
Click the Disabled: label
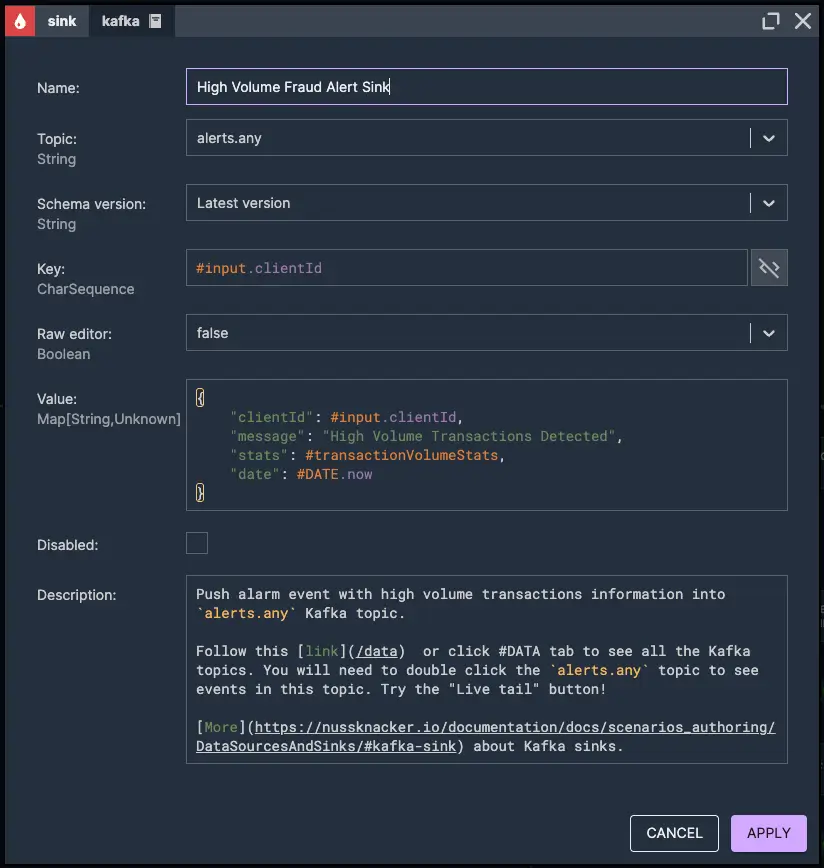pos(68,545)
